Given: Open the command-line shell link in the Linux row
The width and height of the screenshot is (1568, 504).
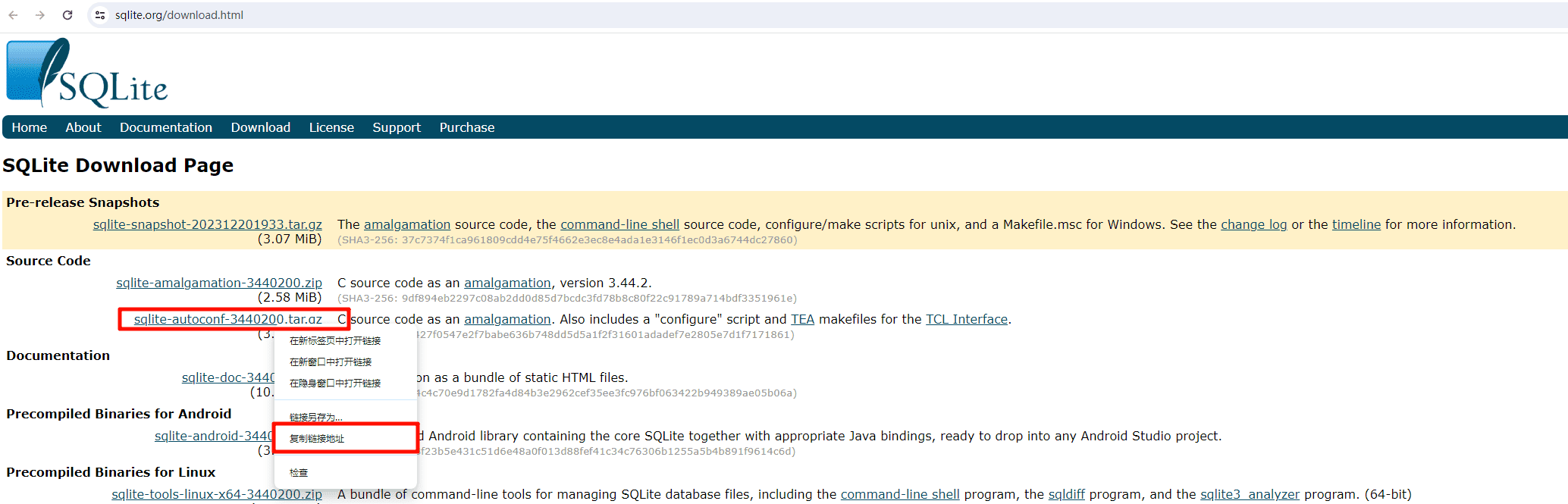Looking at the screenshot, I should pos(900,494).
